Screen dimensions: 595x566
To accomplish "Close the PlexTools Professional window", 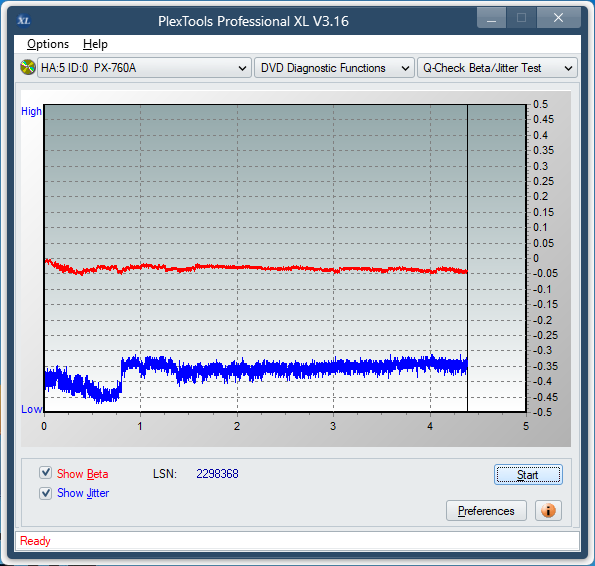I will click(x=559, y=18).
